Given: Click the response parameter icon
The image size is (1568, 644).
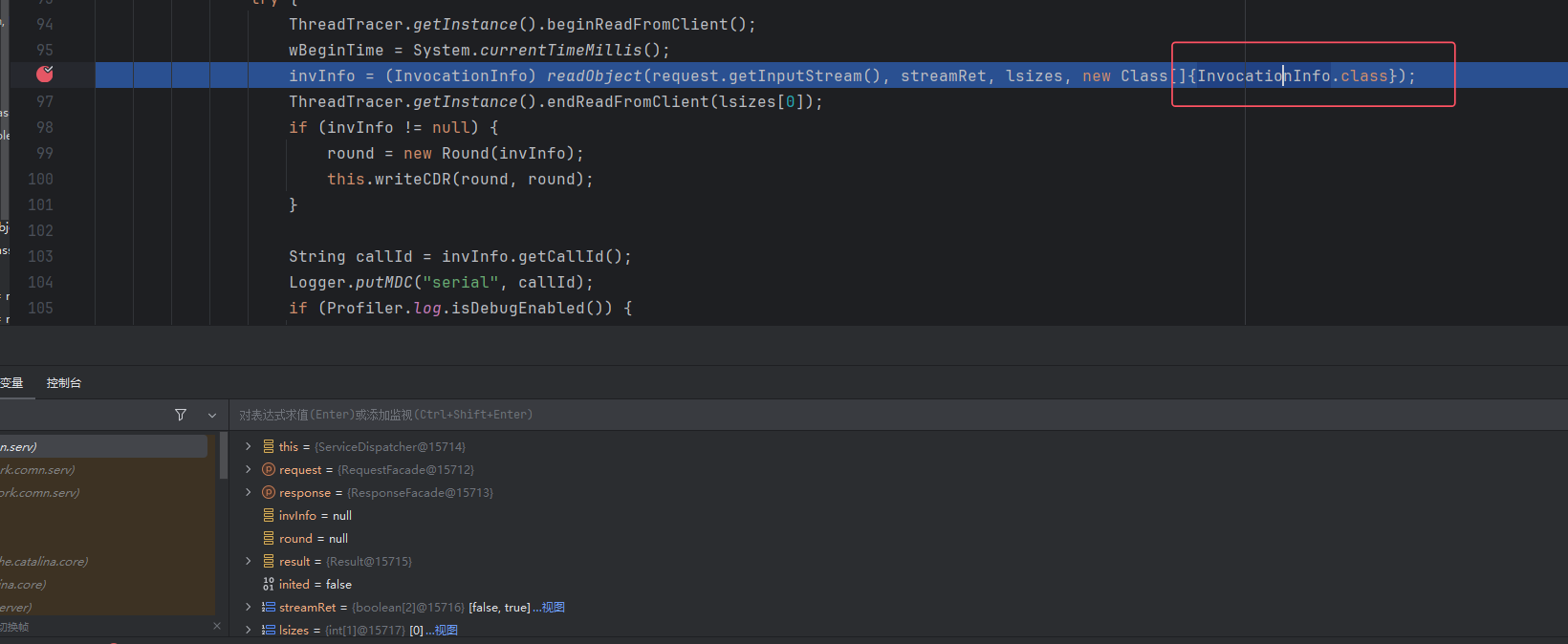Looking at the screenshot, I should [x=269, y=492].
